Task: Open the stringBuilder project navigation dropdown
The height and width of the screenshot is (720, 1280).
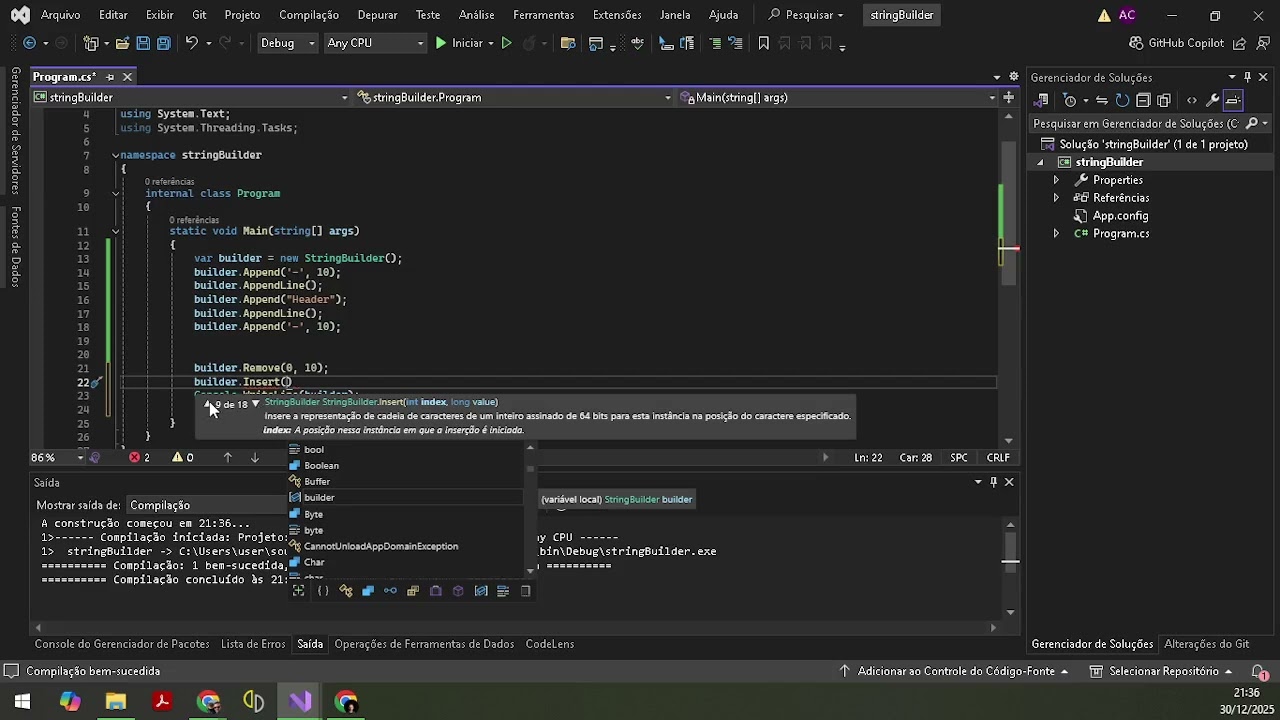Action: [x=190, y=97]
